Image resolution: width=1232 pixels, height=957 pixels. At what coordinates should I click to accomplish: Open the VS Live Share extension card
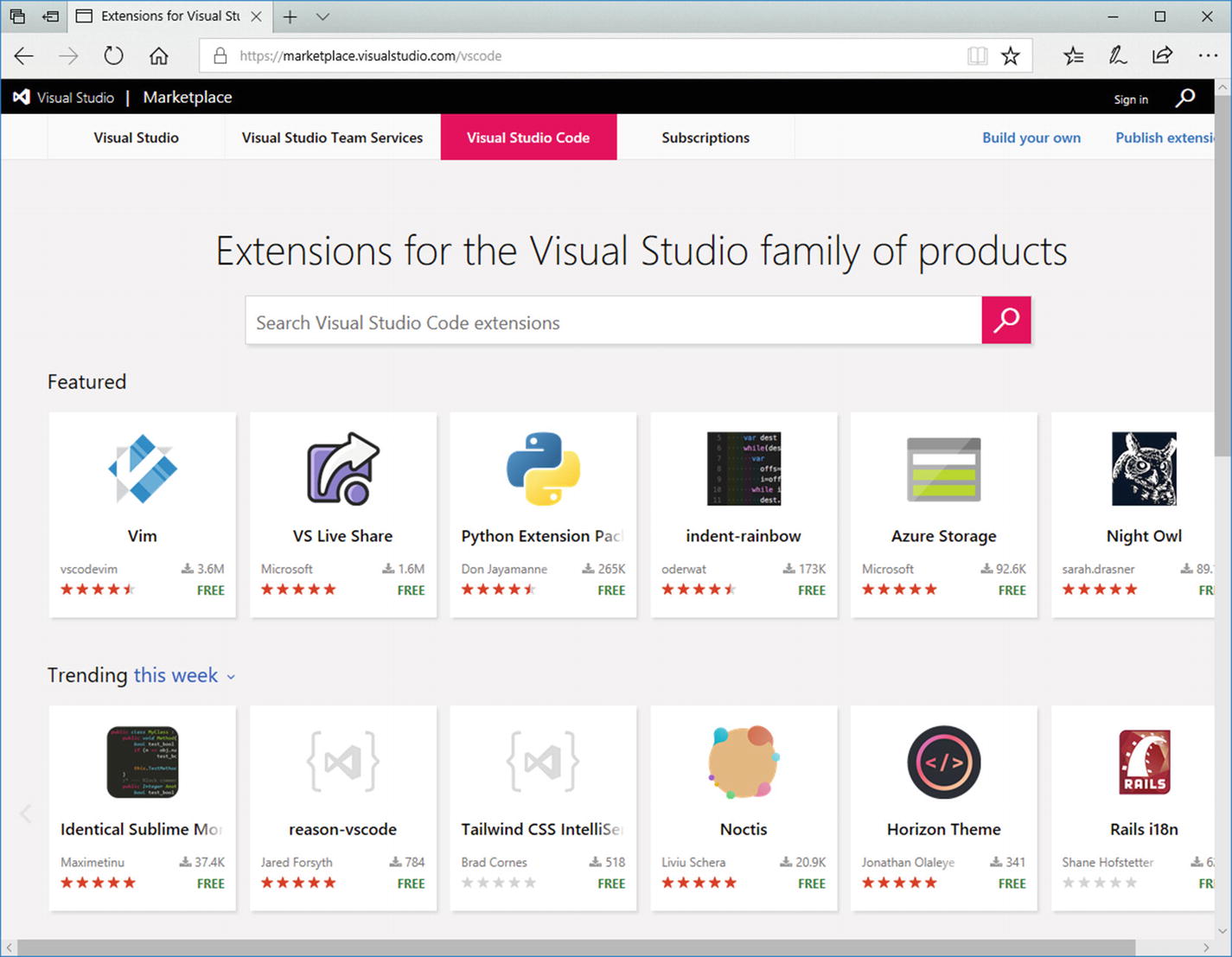[x=342, y=514]
